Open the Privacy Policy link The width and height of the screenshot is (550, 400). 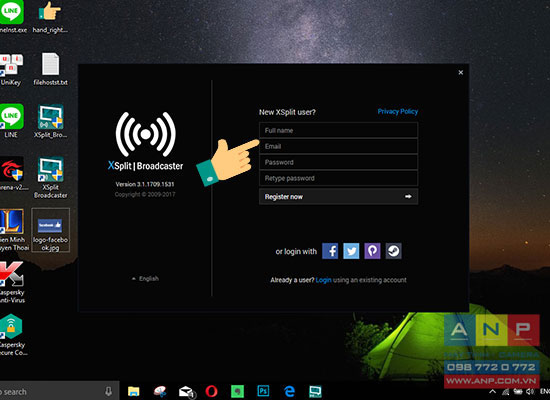point(398,112)
